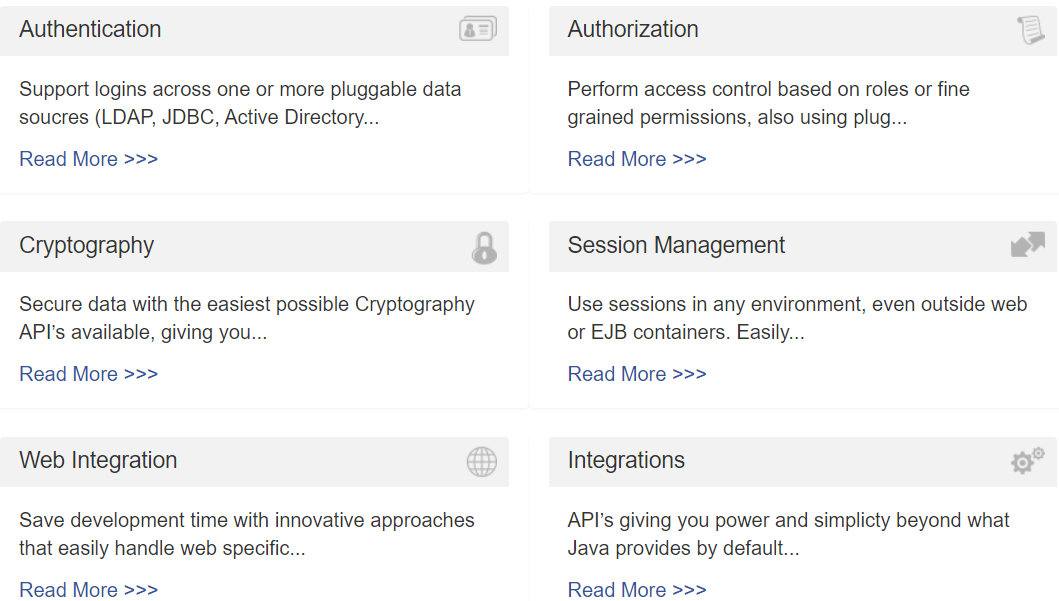Click the padlock icon beside Cryptography
The image size is (1059, 601).
point(484,247)
